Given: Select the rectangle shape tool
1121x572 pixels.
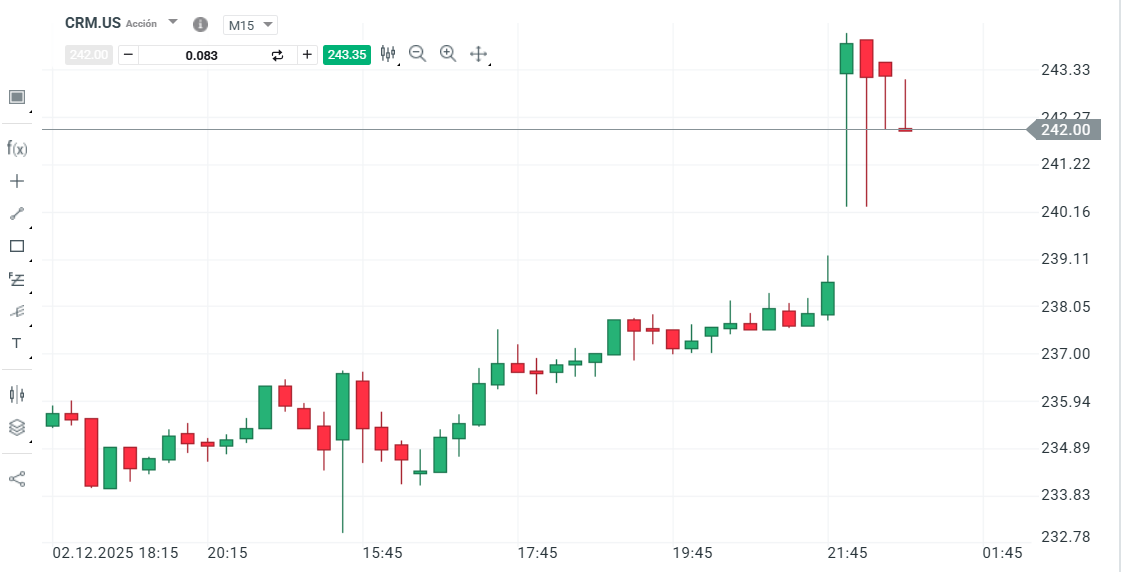Looking at the screenshot, I should coord(17,246).
